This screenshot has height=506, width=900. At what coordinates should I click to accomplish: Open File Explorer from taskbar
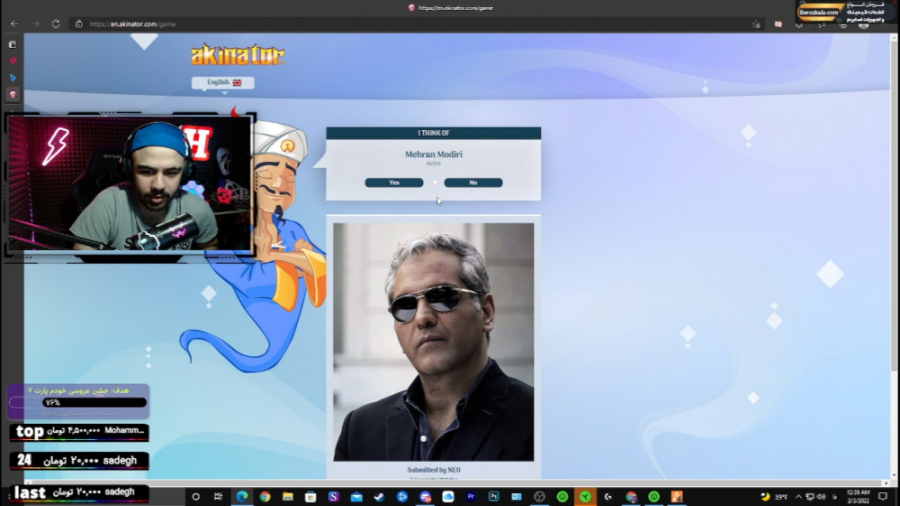pyautogui.click(x=288, y=497)
